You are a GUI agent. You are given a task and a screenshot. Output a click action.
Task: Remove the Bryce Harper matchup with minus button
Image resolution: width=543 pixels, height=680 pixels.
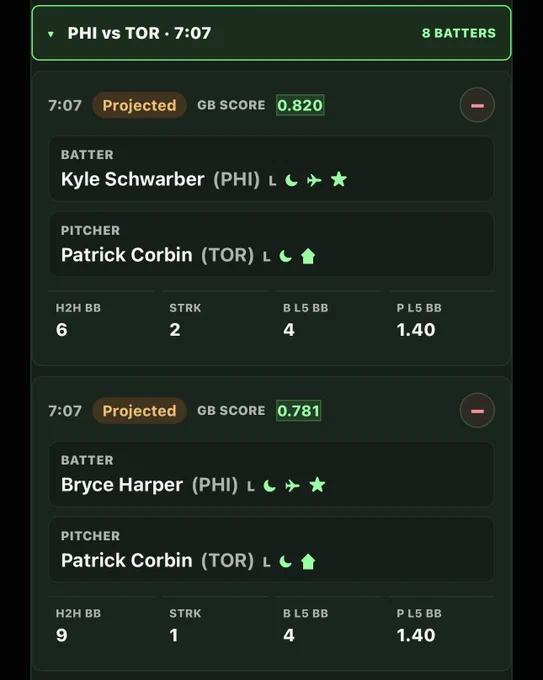[x=477, y=411]
